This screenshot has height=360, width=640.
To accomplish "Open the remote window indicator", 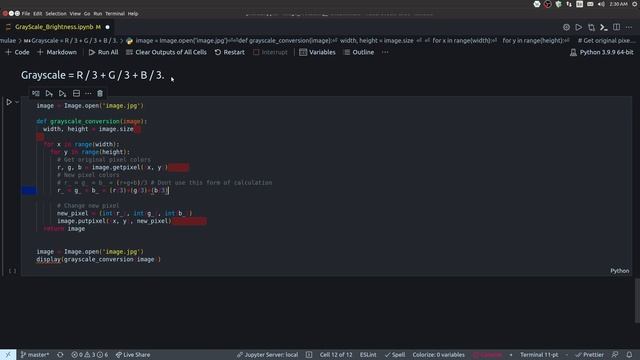I will [x=8, y=355].
